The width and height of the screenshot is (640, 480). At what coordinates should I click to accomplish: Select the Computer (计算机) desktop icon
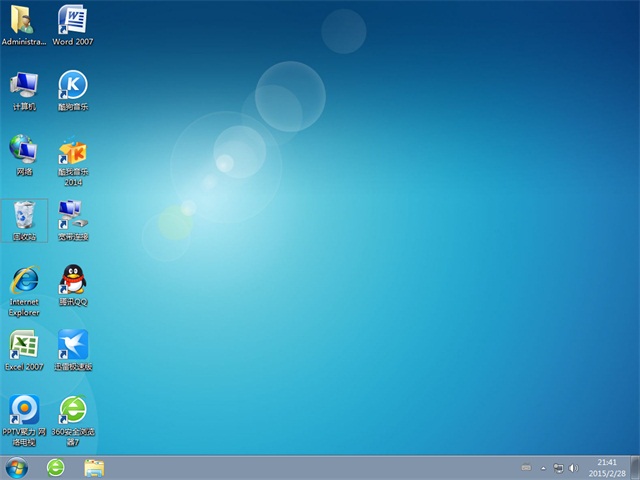tap(23, 86)
